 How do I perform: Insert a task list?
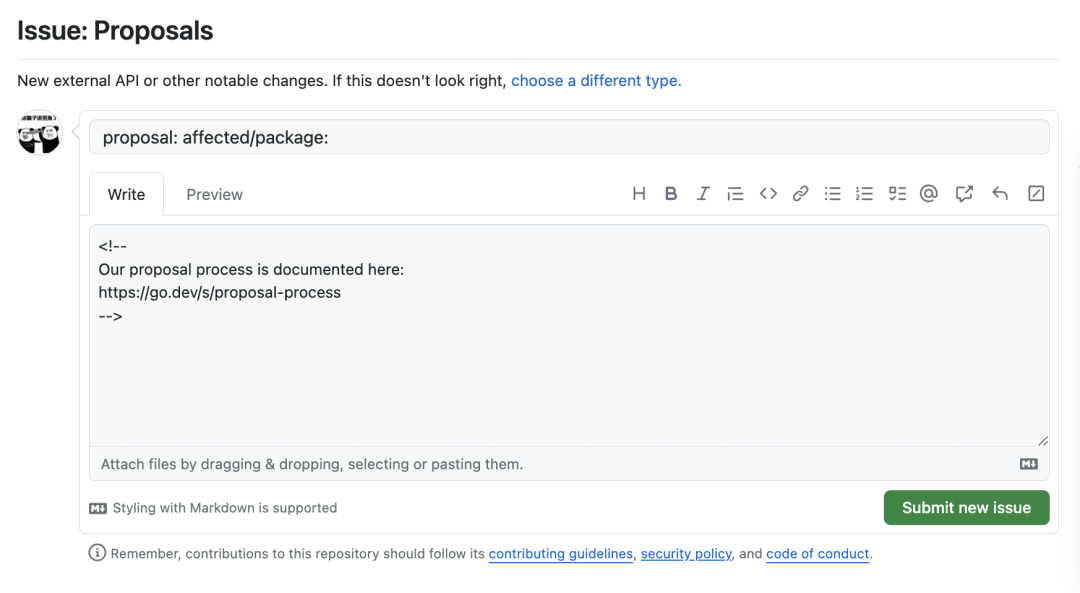pyautogui.click(x=897, y=194)
